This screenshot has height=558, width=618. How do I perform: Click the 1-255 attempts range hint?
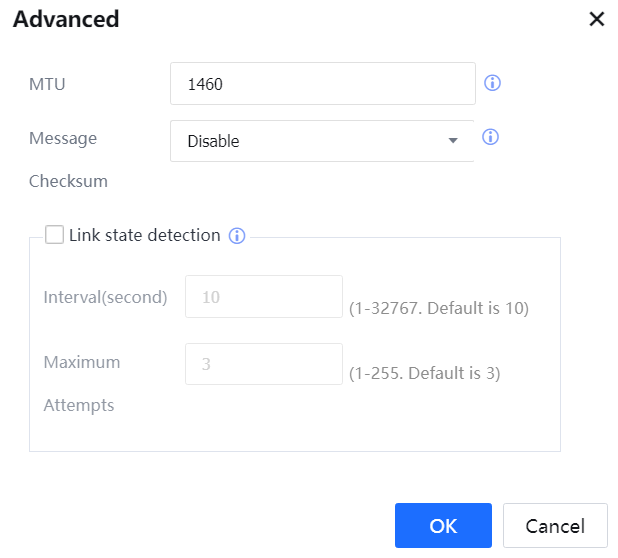[424, 373]
